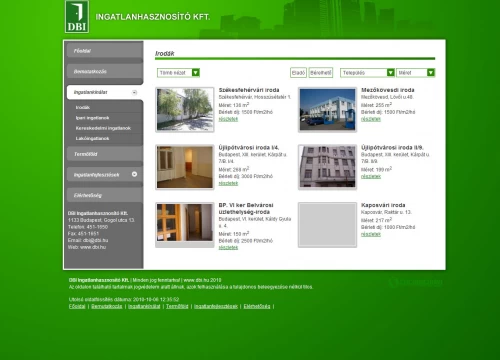Click the Székesfehérvári iroda title

coord(249,90)
